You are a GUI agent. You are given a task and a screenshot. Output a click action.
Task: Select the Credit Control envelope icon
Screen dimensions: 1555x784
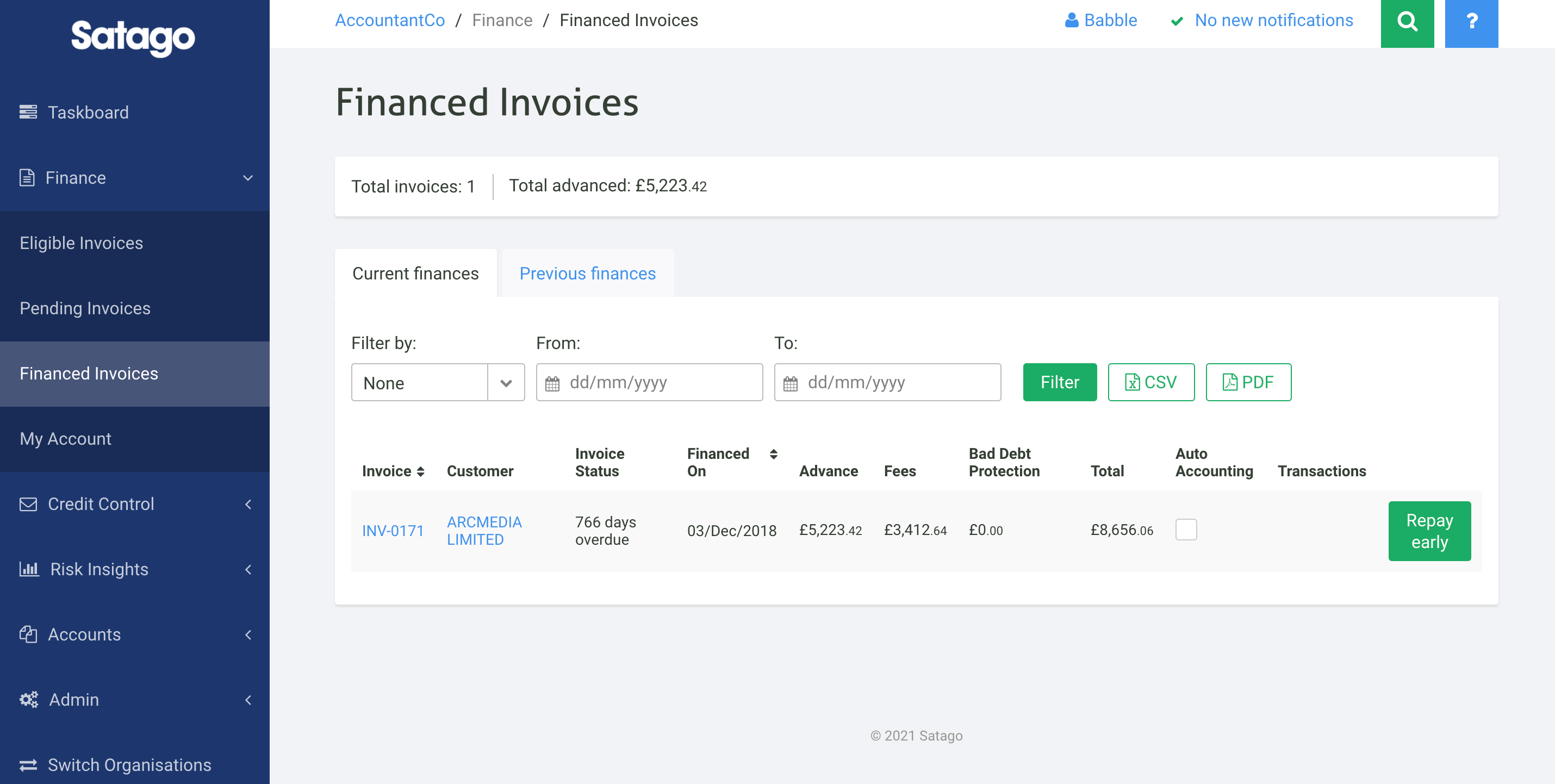point(28,504)
